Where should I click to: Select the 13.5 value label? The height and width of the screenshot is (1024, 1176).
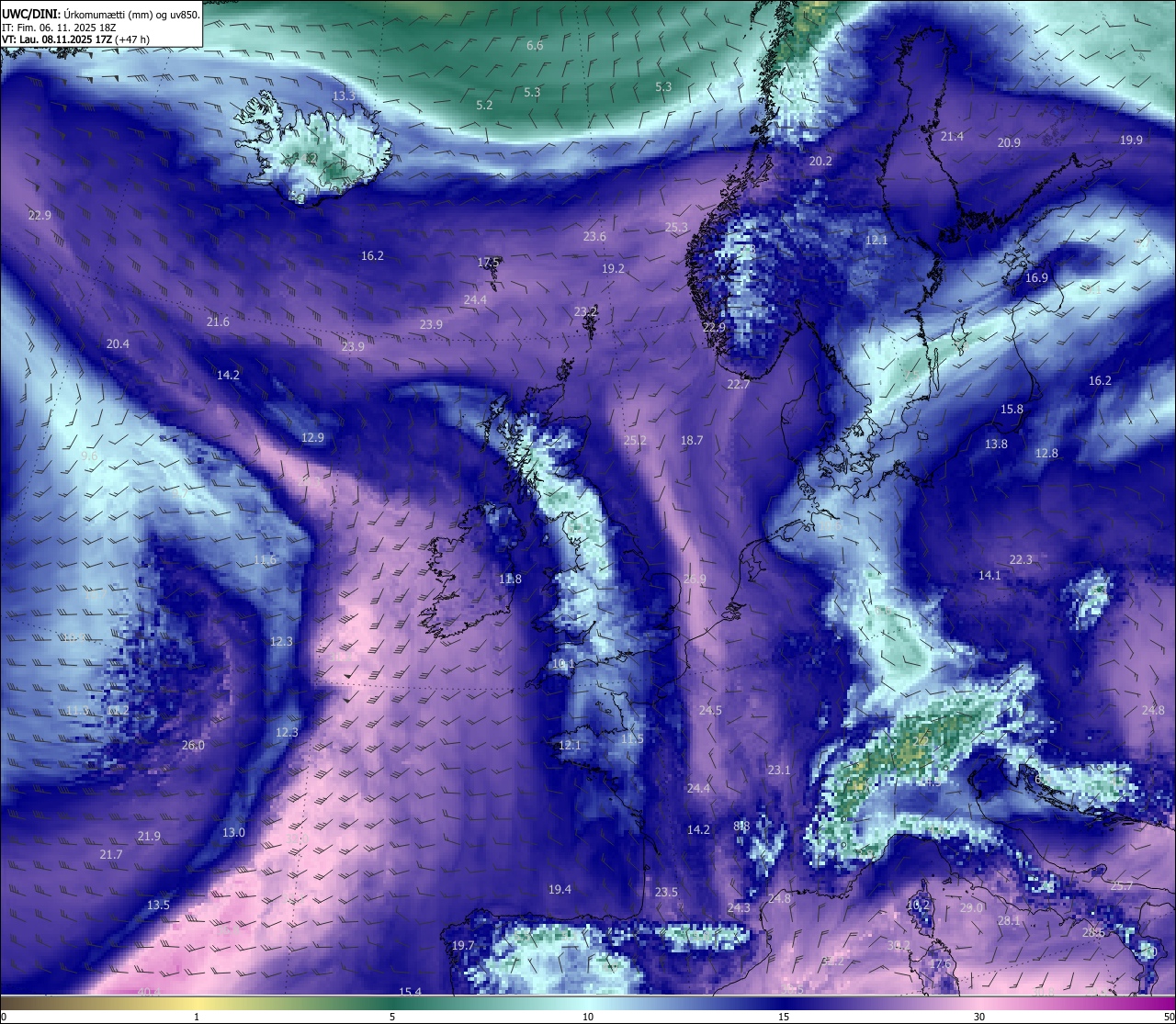(x=158, y=905)
